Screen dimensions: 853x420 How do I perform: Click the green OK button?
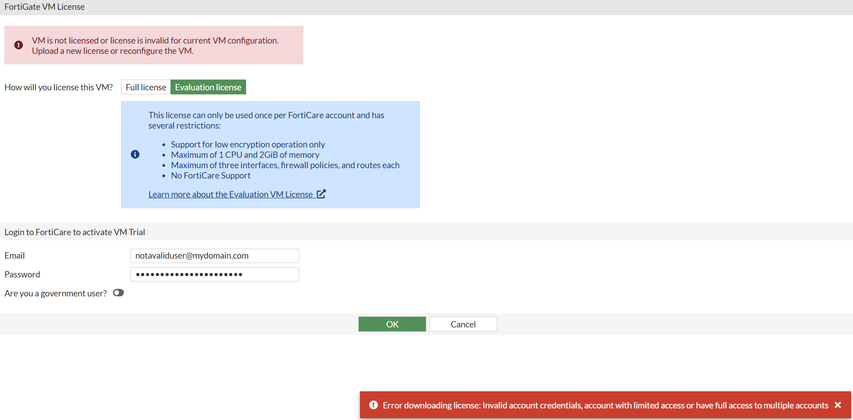tap(392, 324)
